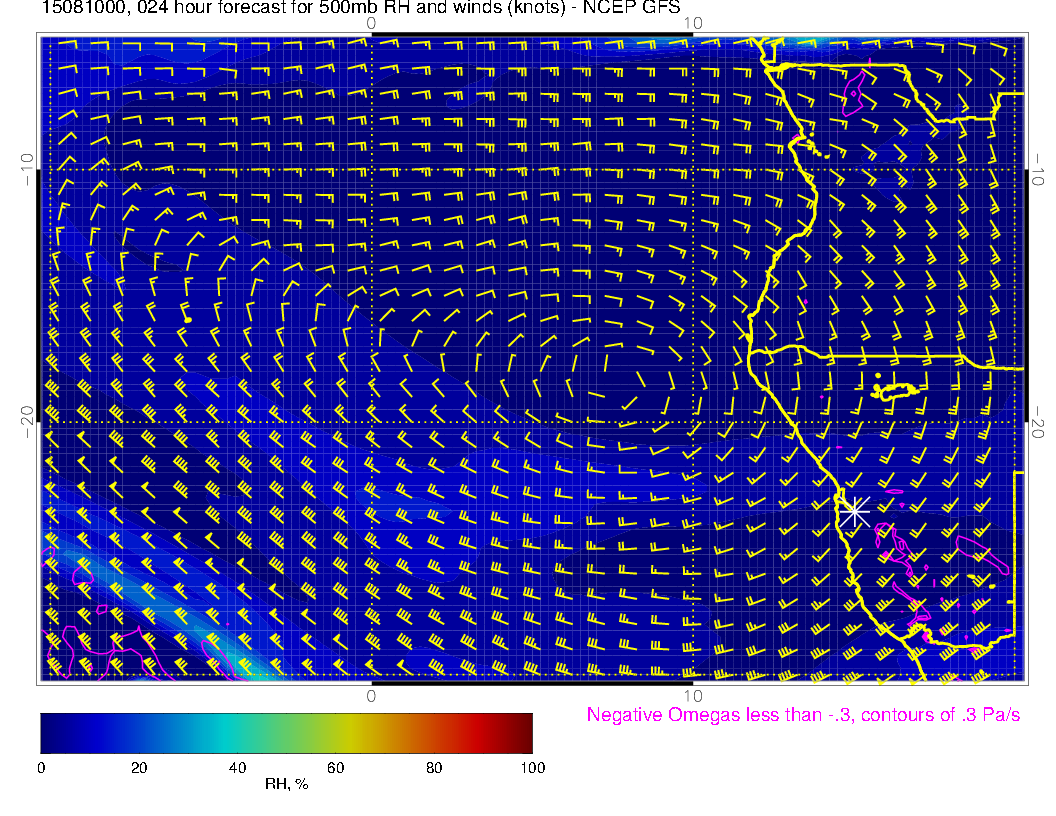Click the white asterisk location marker on the map
1056x816 pixels.
pyautogui.click(x=854, y=512)
